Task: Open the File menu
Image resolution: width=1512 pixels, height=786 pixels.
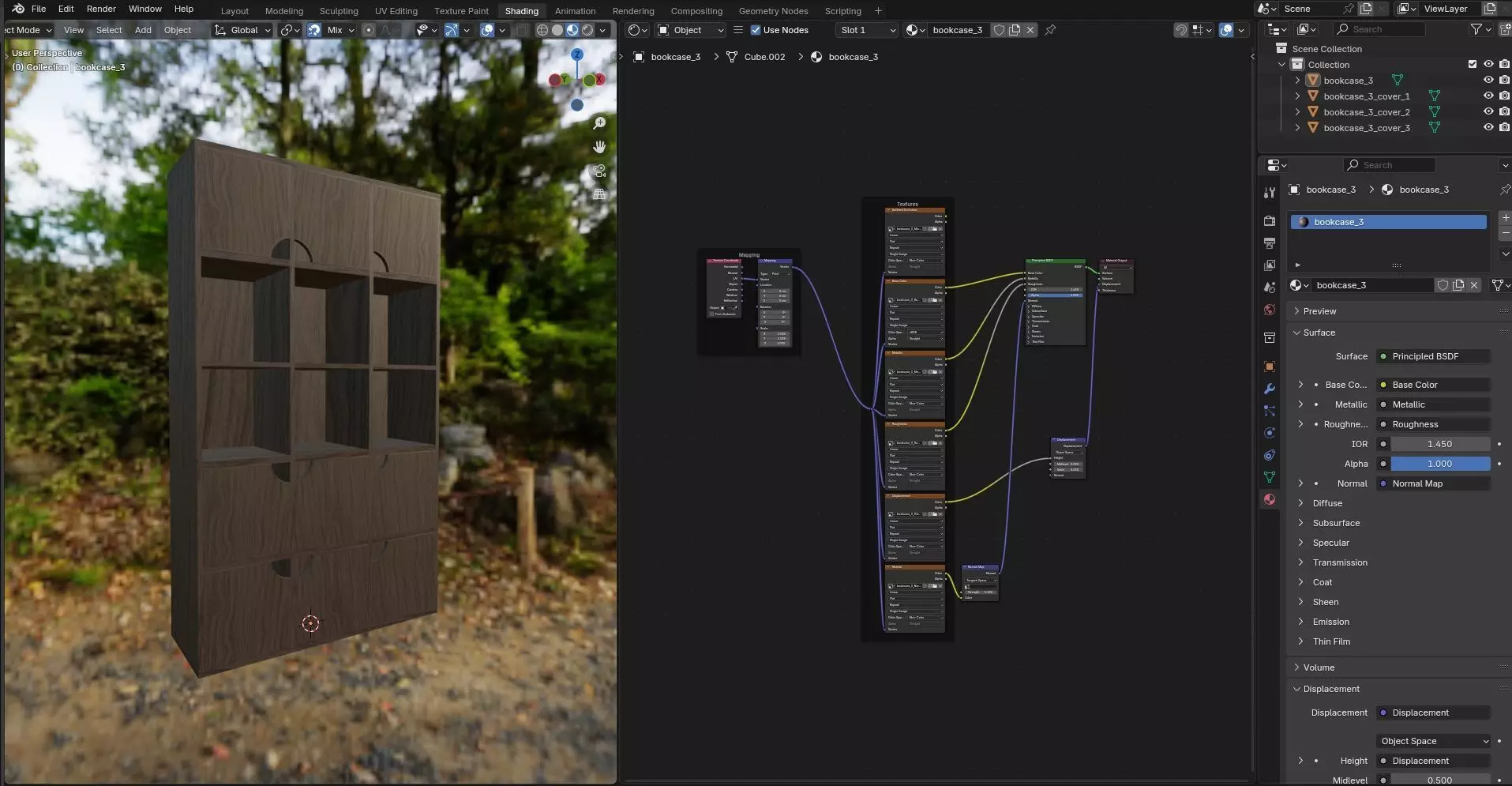Action: [x=39, y=9]
